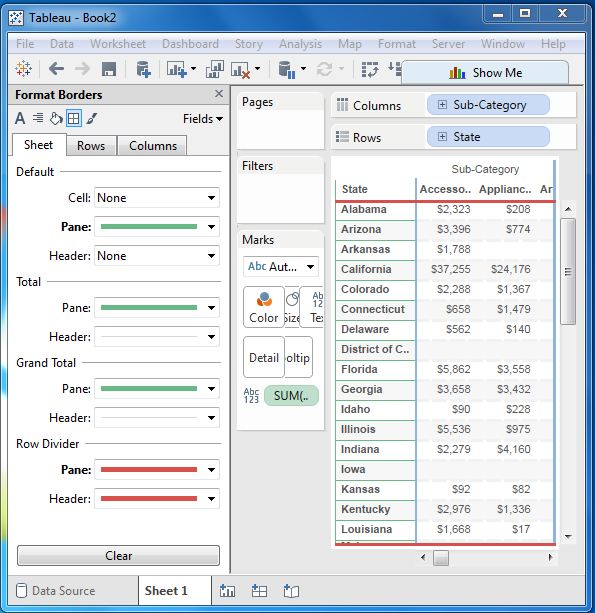Open the Default Cell border dropdown
The height and width of the screenshot is (613, 595).
point(157,198)
